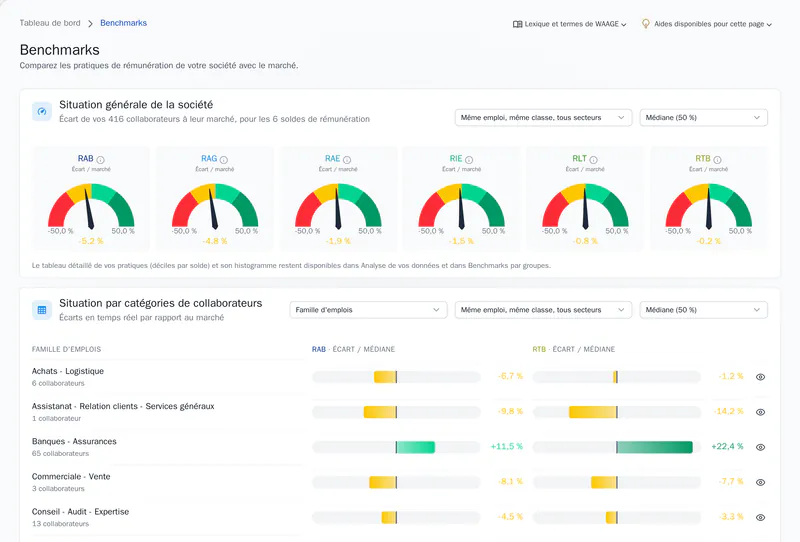
Task: Click the RIE info icon
Action: [469, 160]
